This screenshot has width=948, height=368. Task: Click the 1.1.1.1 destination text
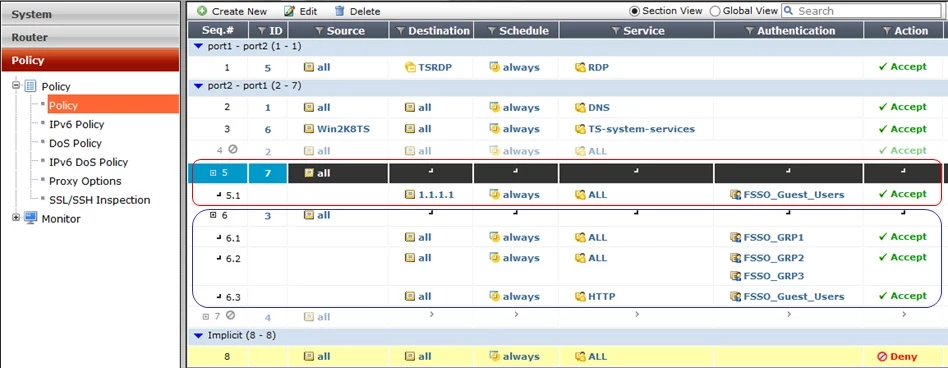436,195
